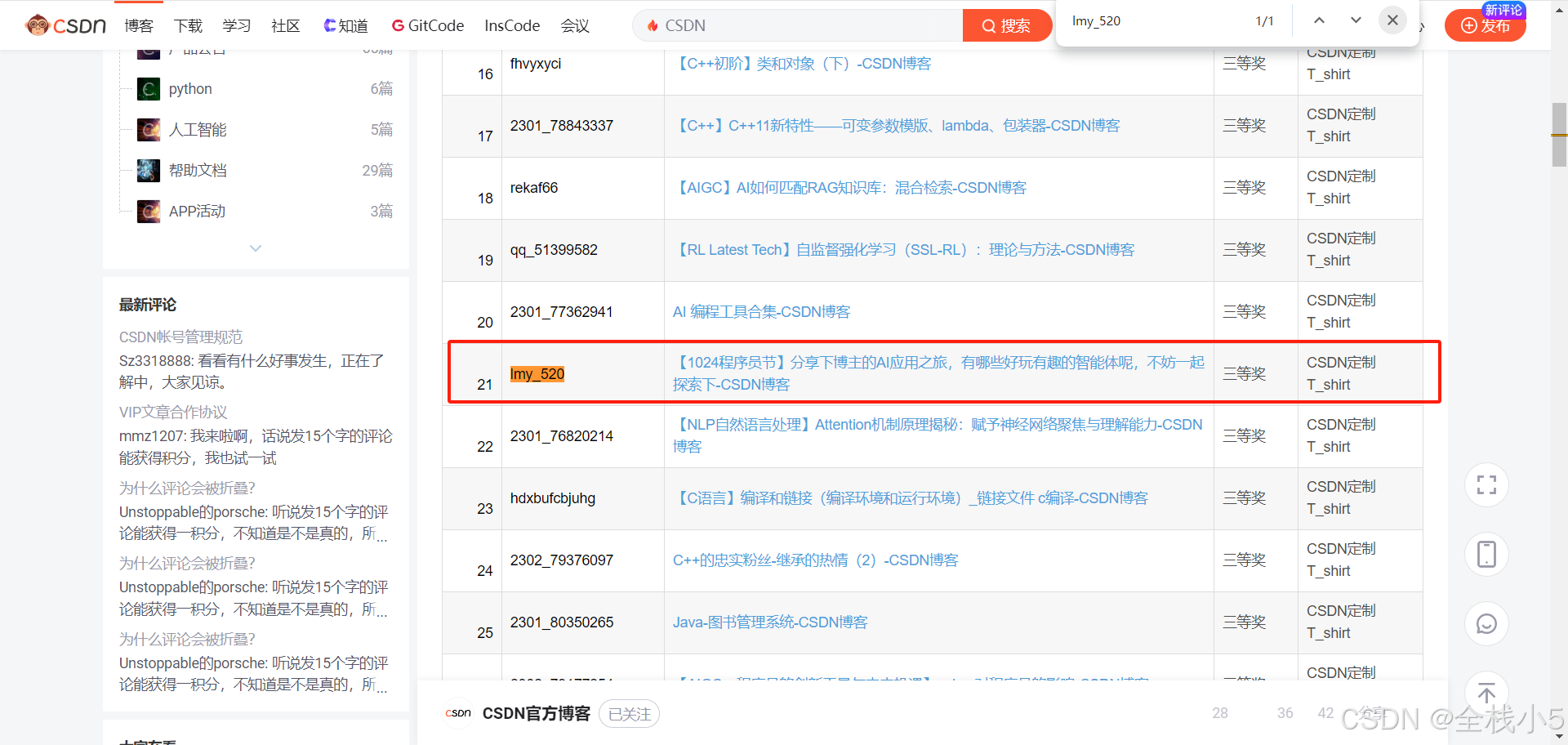
Task: Open the python category icon
Action: pos(149,89)
